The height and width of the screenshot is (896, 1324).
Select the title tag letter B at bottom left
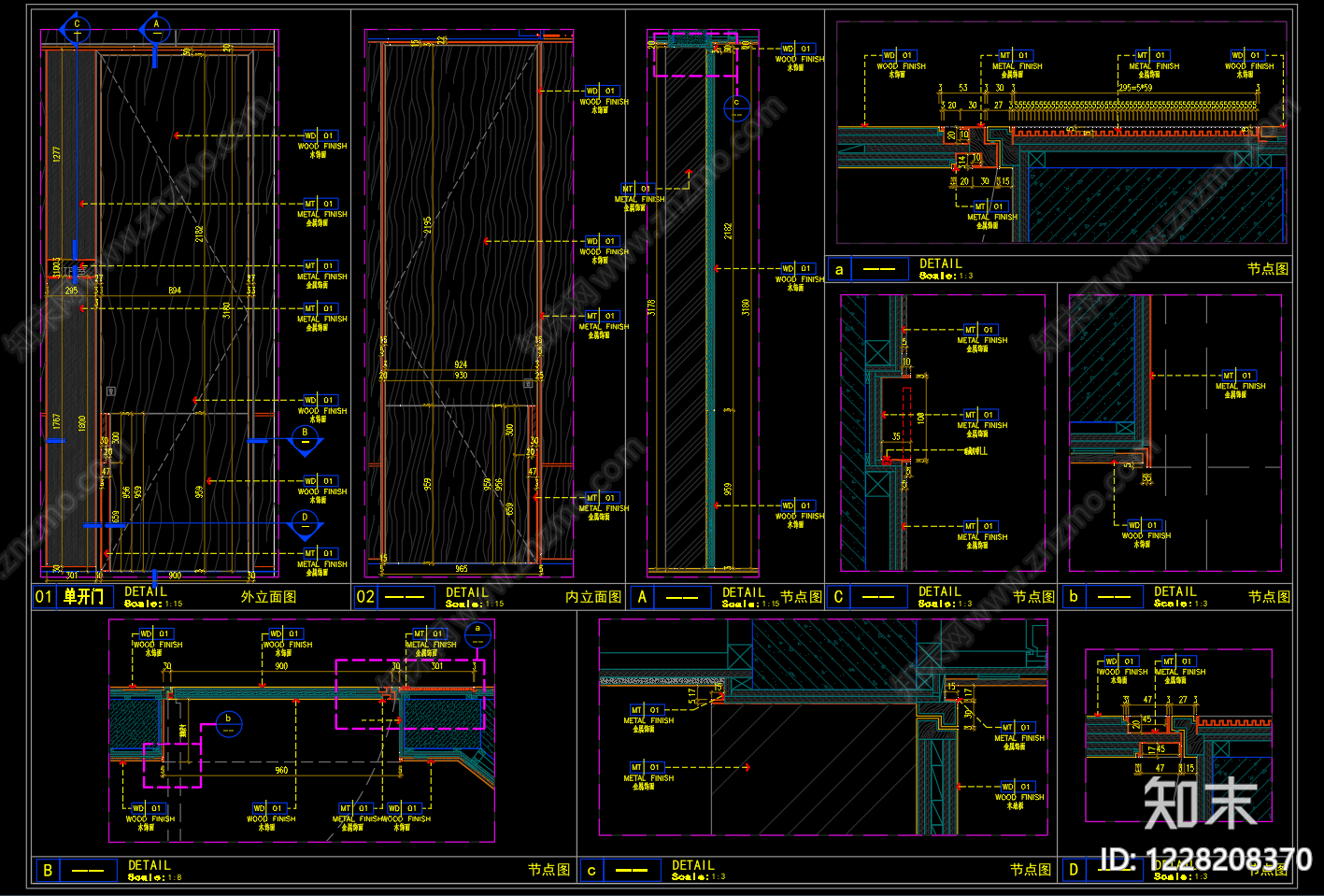(x=48, y=871)
